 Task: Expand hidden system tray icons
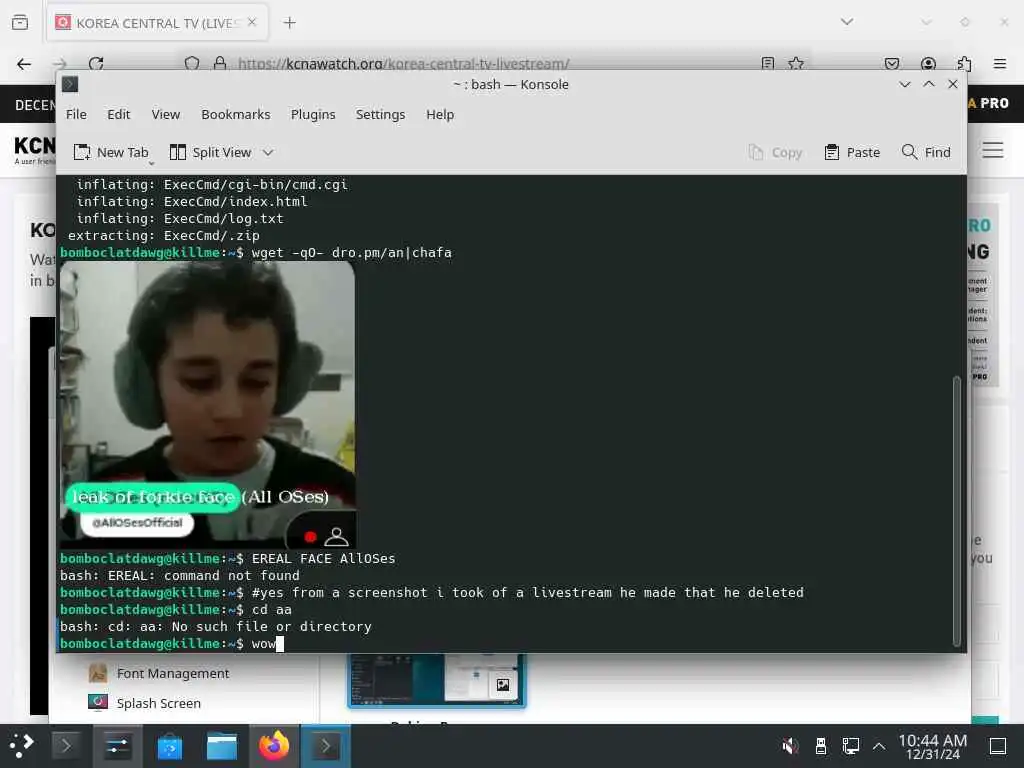[x=879, y=746]
